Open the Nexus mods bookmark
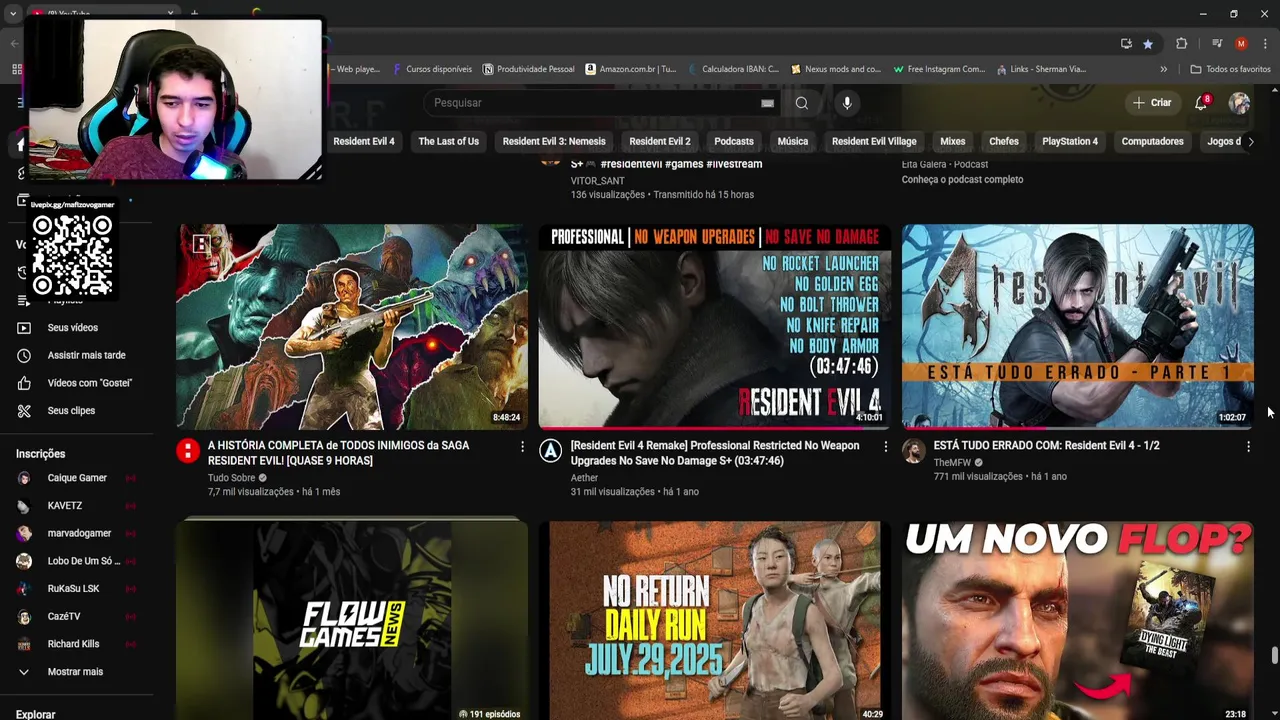 836,69
